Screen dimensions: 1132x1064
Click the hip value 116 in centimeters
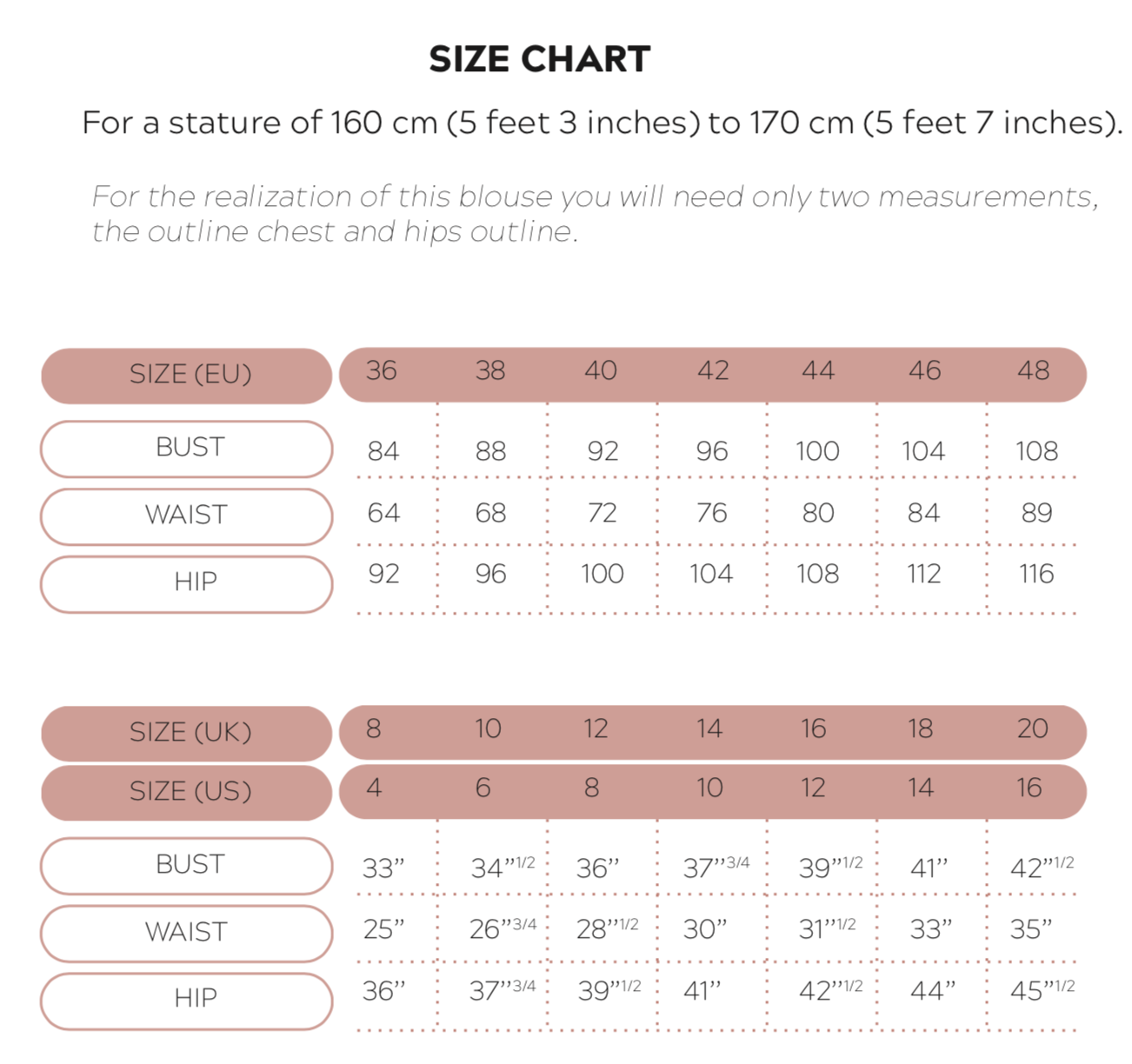coord(1036,574)
